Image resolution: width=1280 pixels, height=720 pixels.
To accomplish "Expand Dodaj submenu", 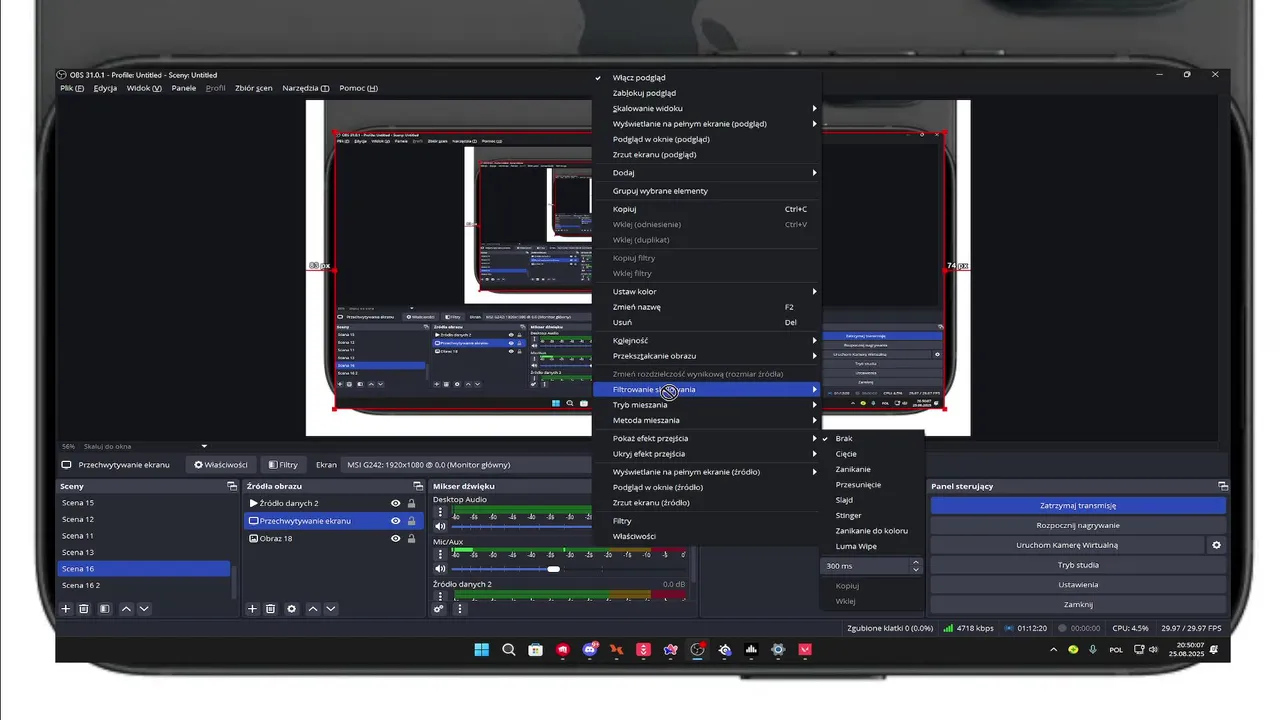I will 706,173.
